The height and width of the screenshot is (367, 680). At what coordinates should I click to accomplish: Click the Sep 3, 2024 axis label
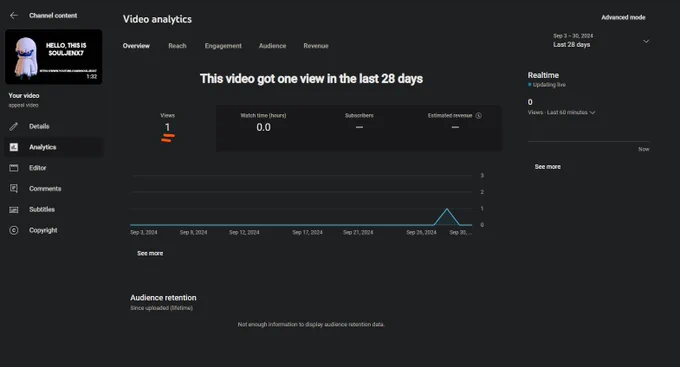[x=144, y=233]
